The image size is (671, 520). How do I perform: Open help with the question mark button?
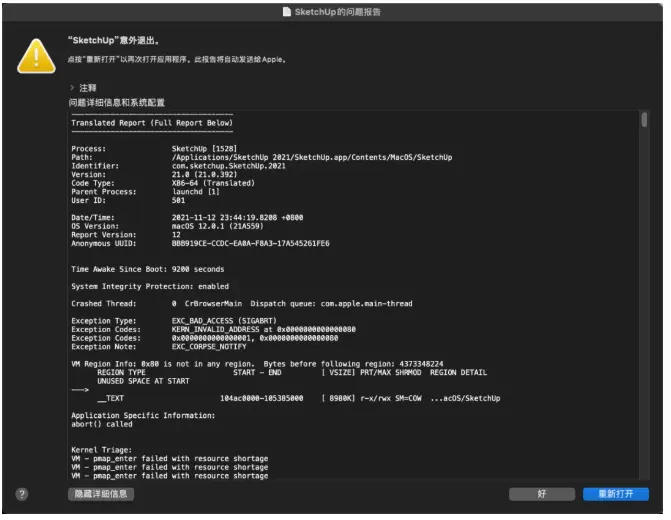[22, 494]
